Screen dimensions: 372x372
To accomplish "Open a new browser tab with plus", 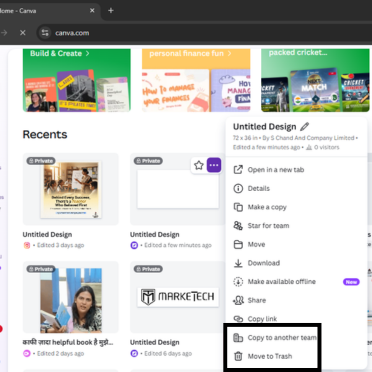I will [111, 11].
